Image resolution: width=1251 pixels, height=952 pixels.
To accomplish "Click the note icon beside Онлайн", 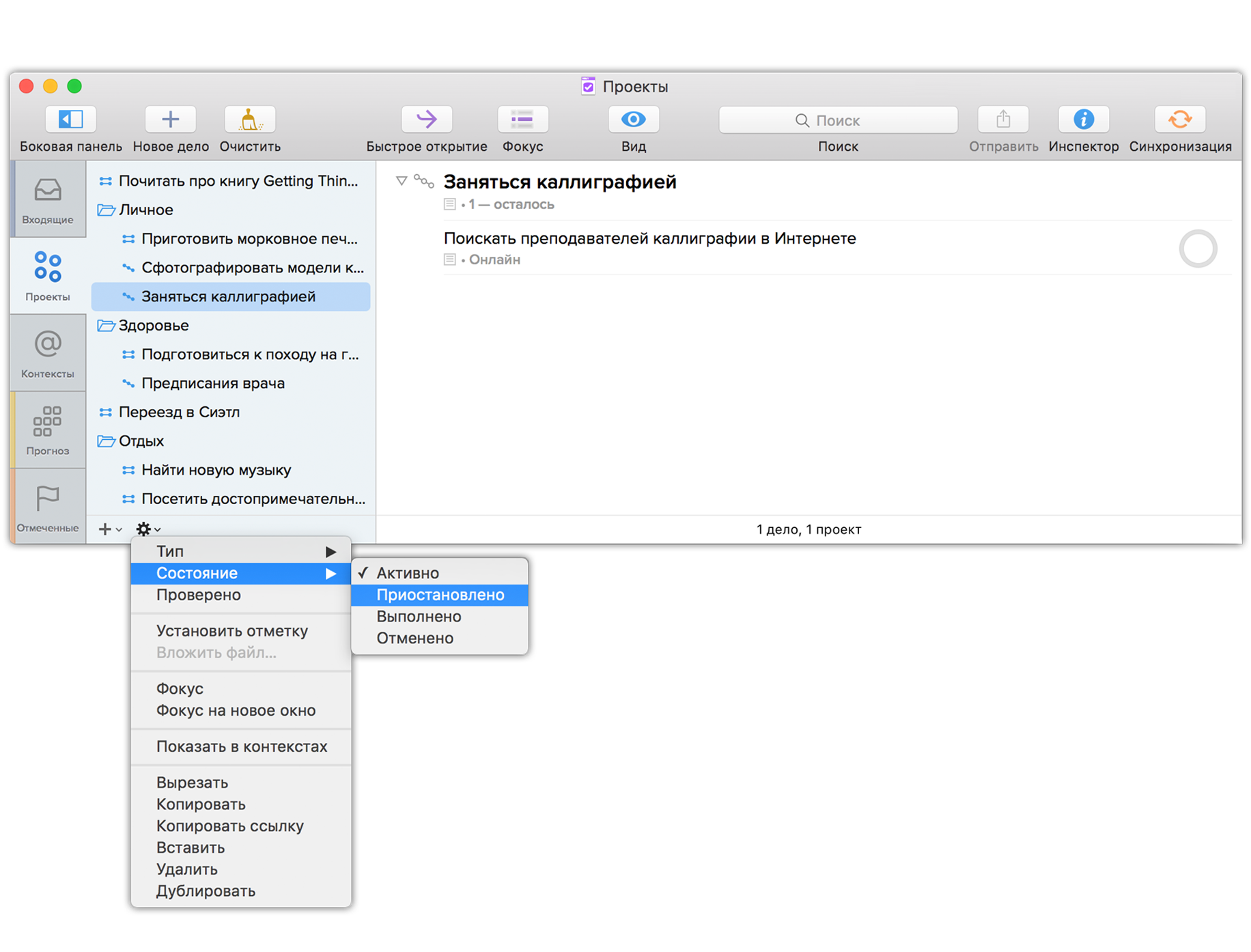I will 449,260.
